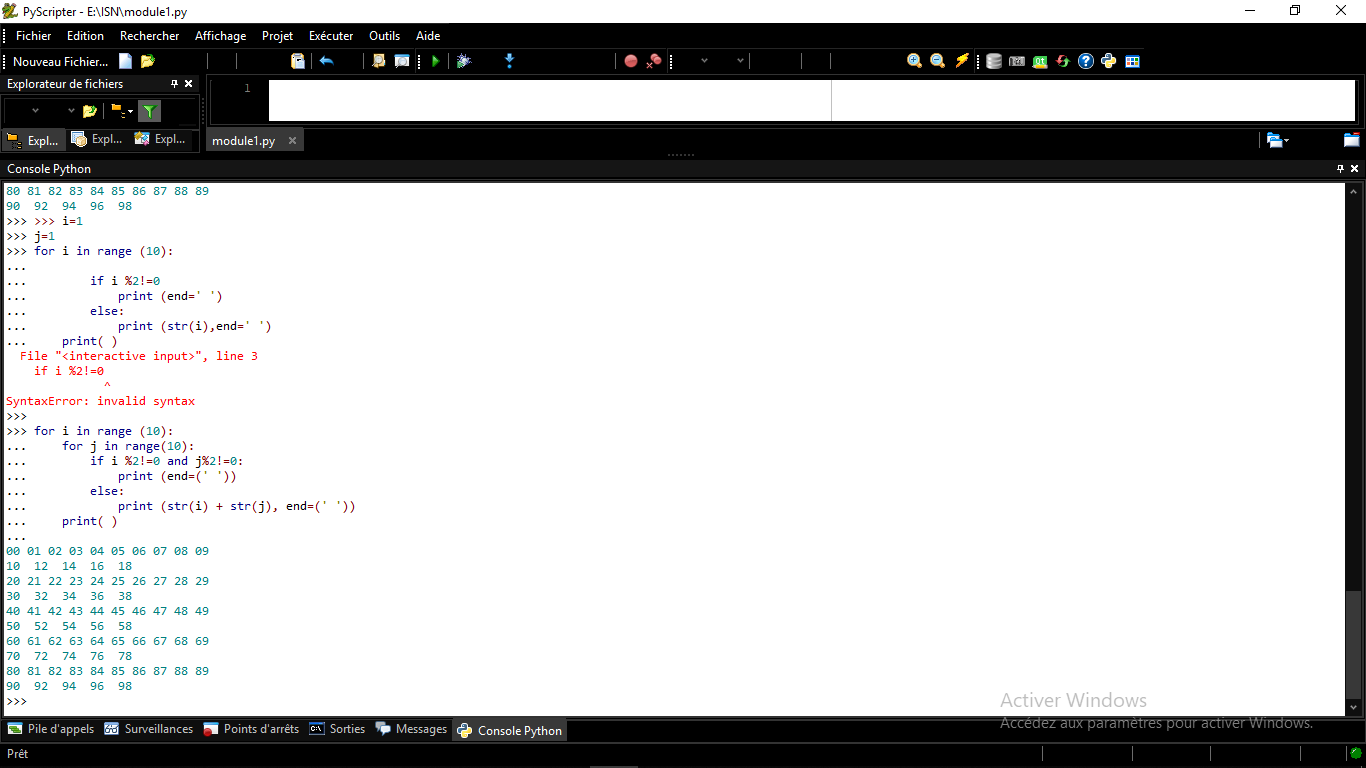The height and width of the screenshot is (768, 1366).
Task: Switch to the second Expl... tab with box icon
Action: coord(97,139)
